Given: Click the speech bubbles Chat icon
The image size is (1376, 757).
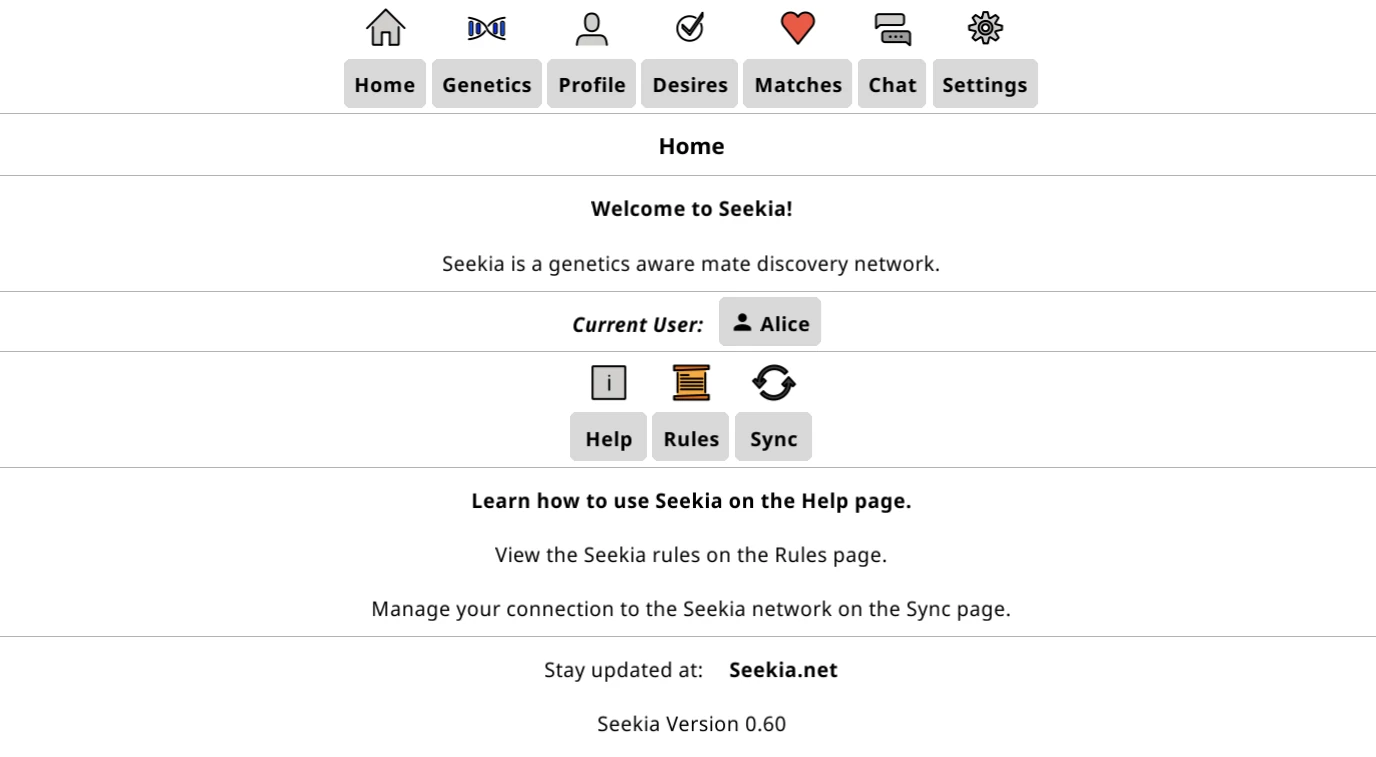Looking at the screenshot, I should coord(892,28).
